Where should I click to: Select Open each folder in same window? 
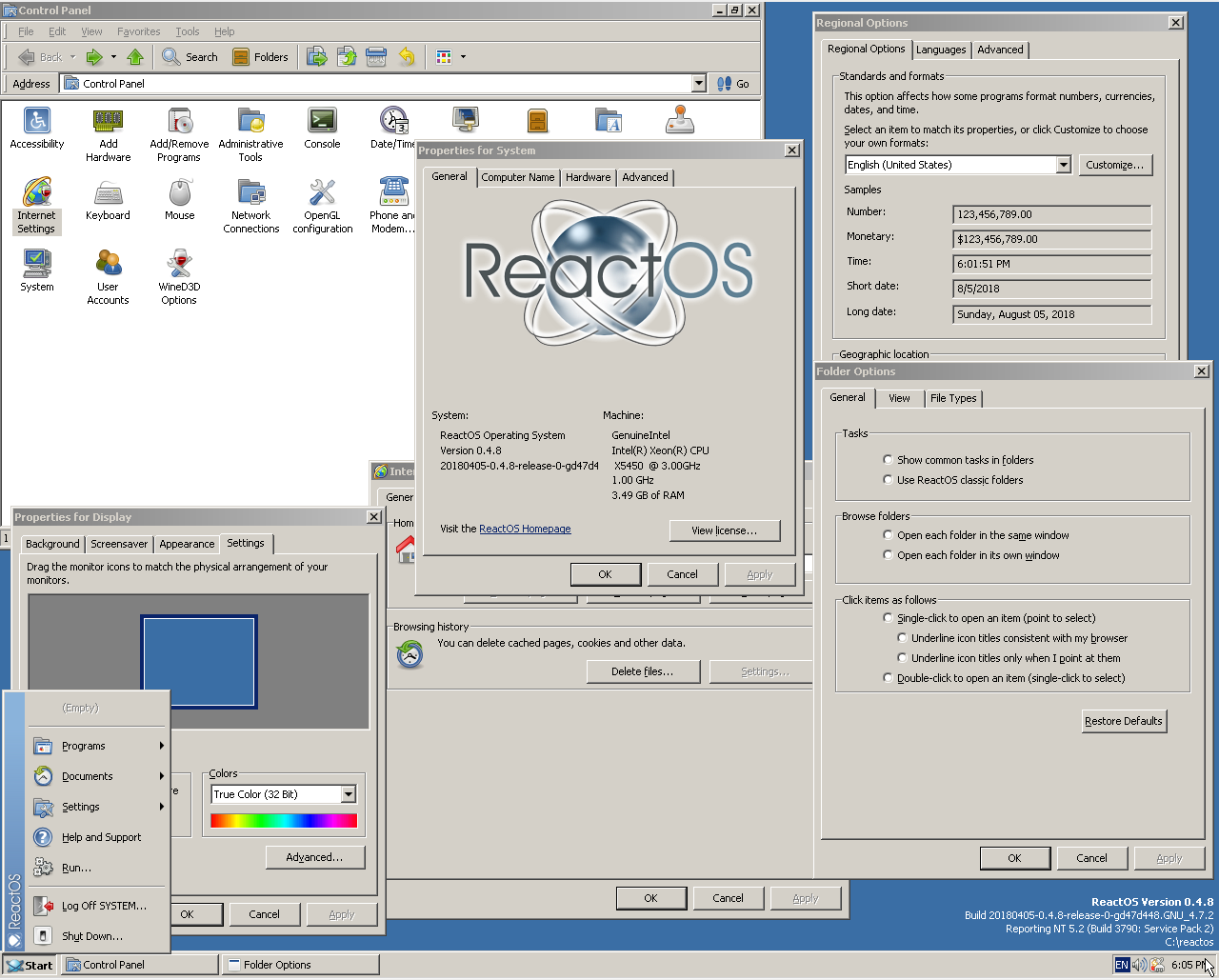coord(888,534)
